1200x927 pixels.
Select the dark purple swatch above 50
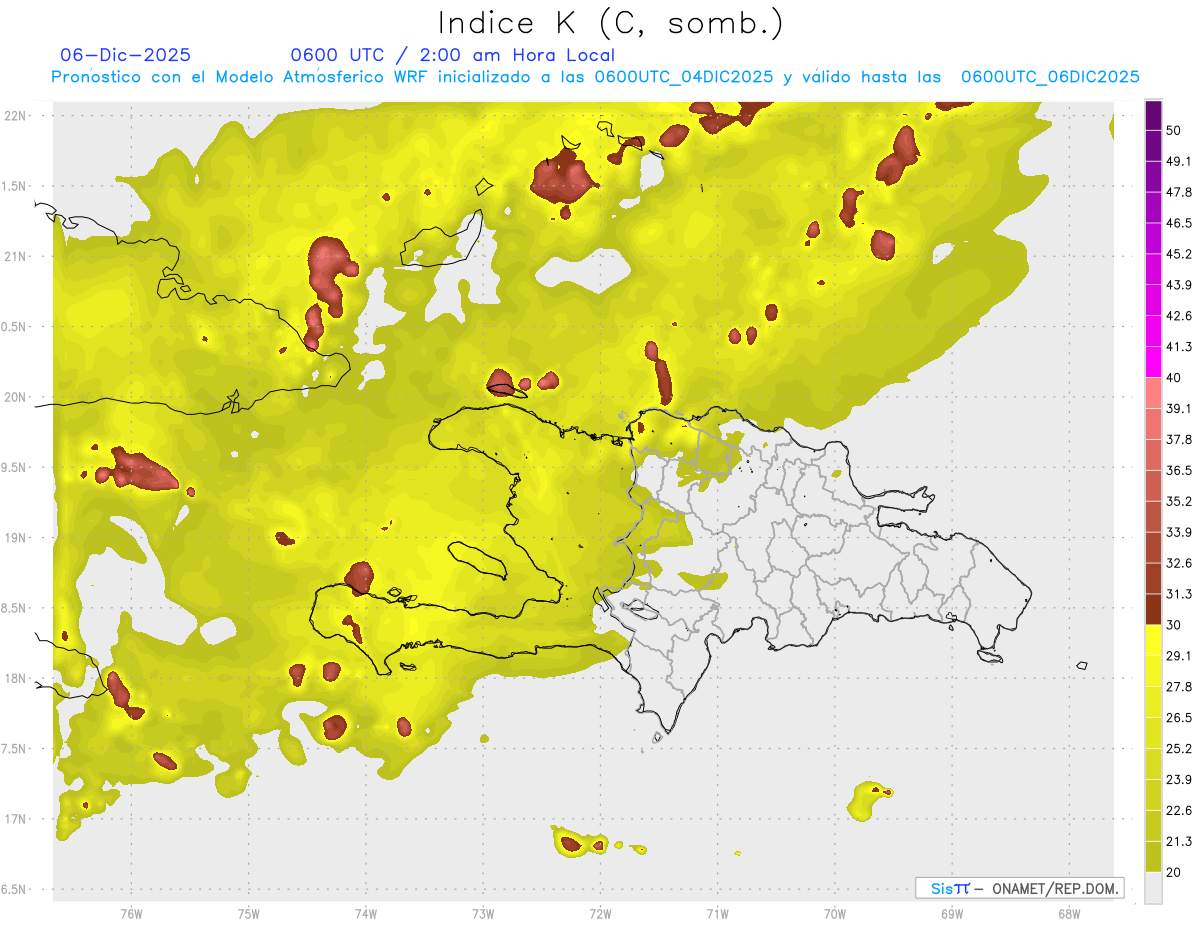1153,115
